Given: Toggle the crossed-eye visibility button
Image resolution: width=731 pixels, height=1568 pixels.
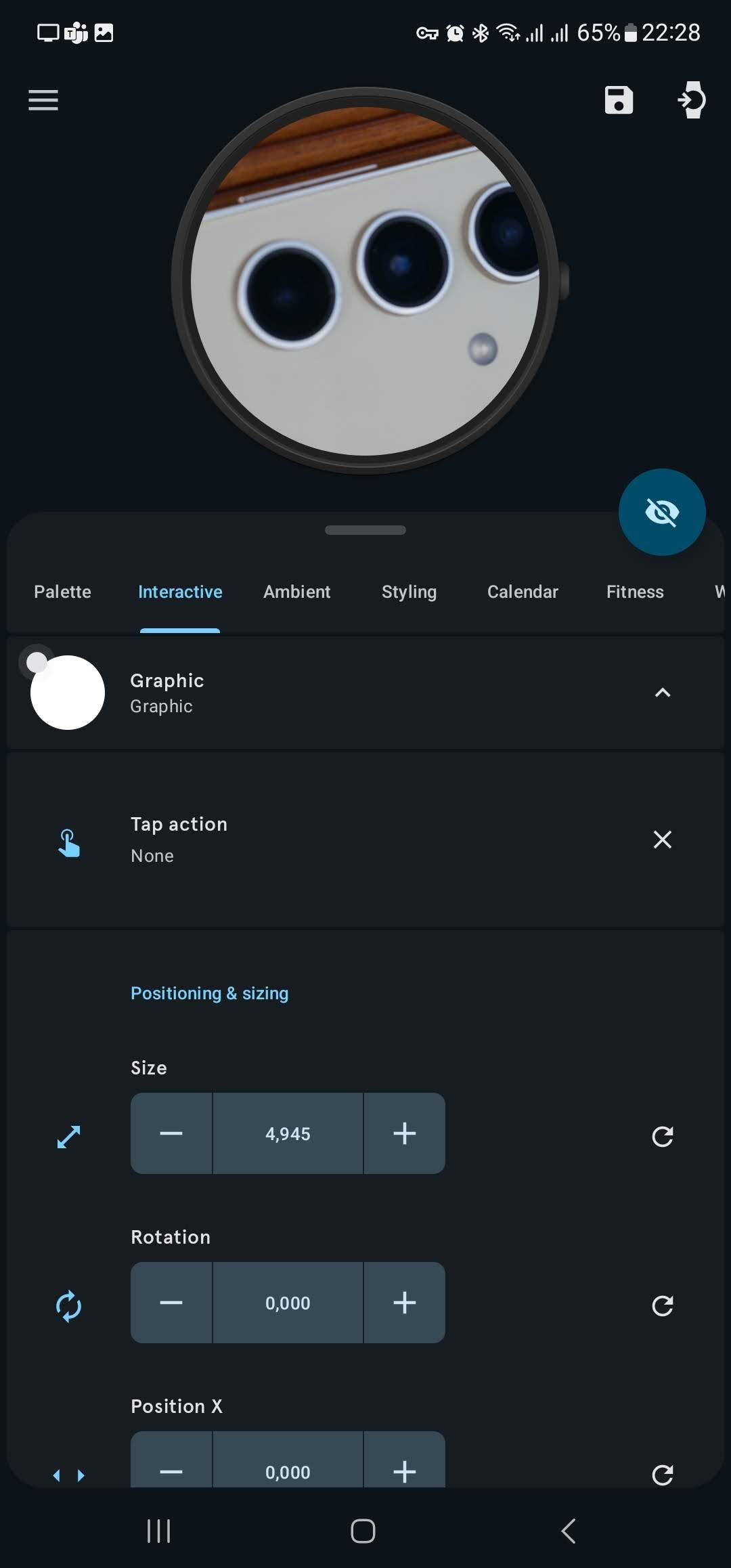Looking at the screenshot, I should click(662, 512).
